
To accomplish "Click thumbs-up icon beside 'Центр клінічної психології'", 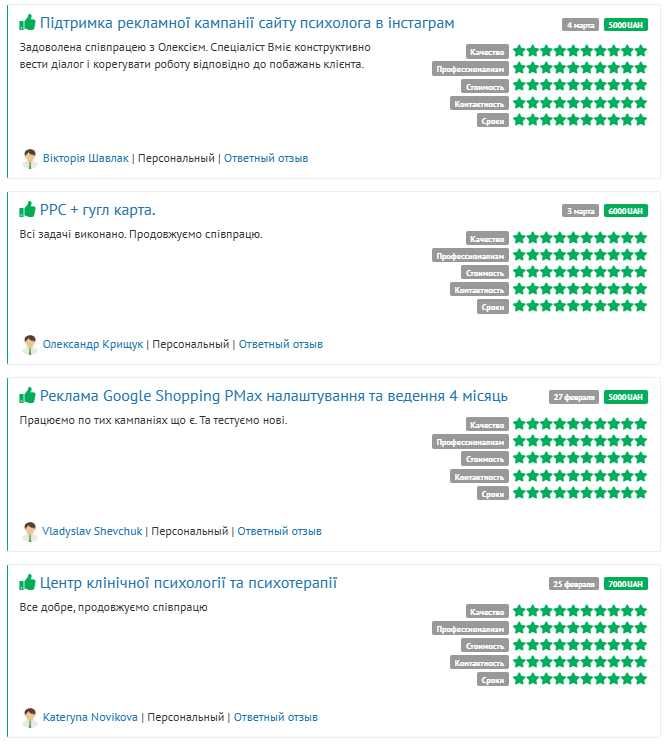I will tap(27, 582).
